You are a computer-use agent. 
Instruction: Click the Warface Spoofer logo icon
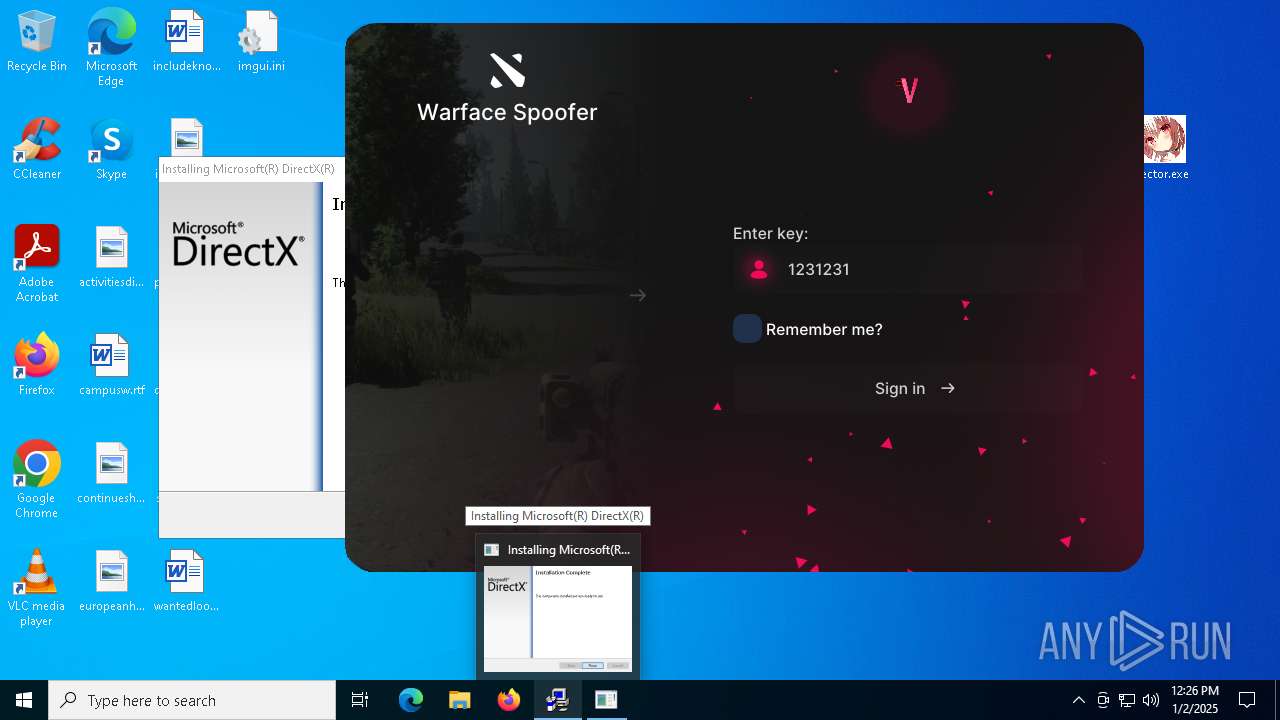pyautogui.click(x=507, y=70)
